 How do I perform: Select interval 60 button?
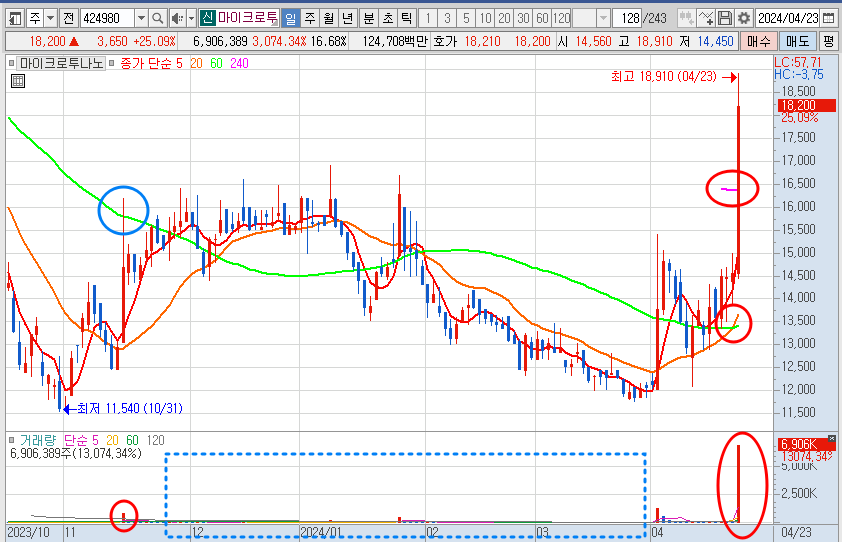(542, 19)
